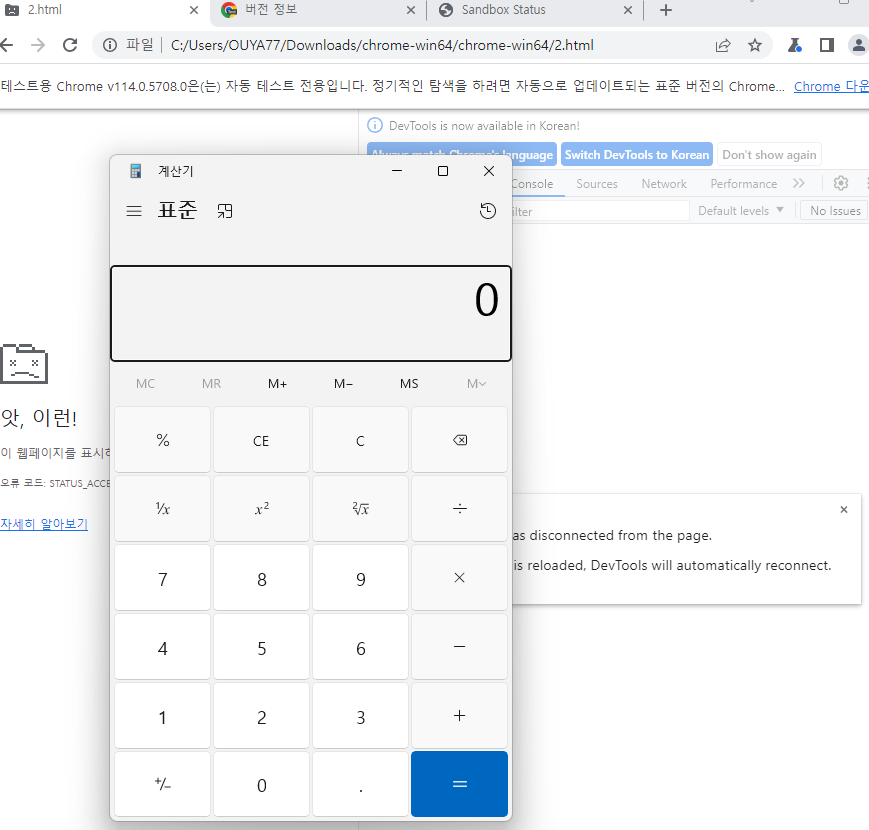Click the x squared key
Image resolution: width=869 pixels, height=830 pixels.
[261, 509]
